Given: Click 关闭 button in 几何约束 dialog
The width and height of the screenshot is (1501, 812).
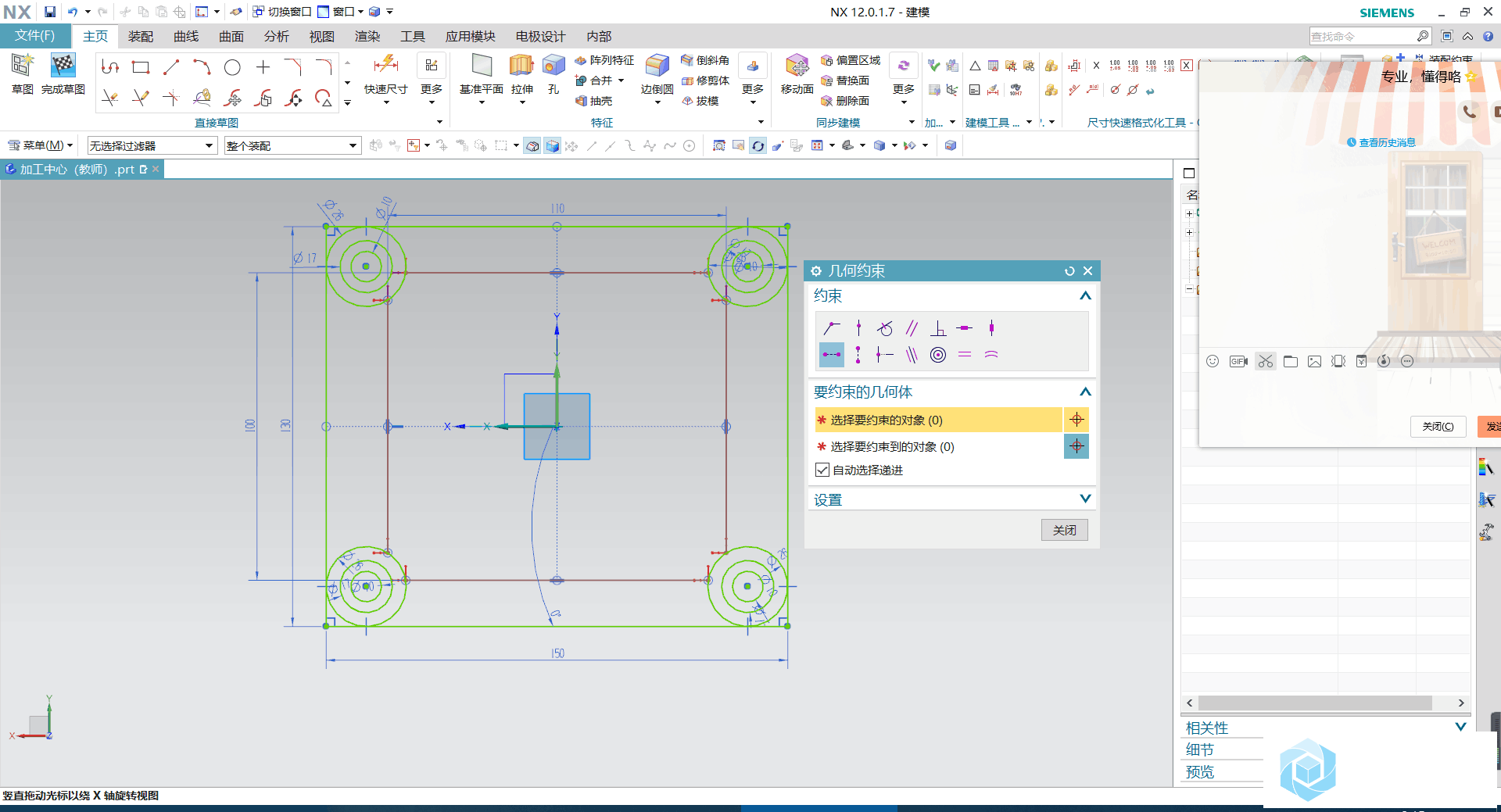Looking at the screenshot, I should [x=1064, y=530].
